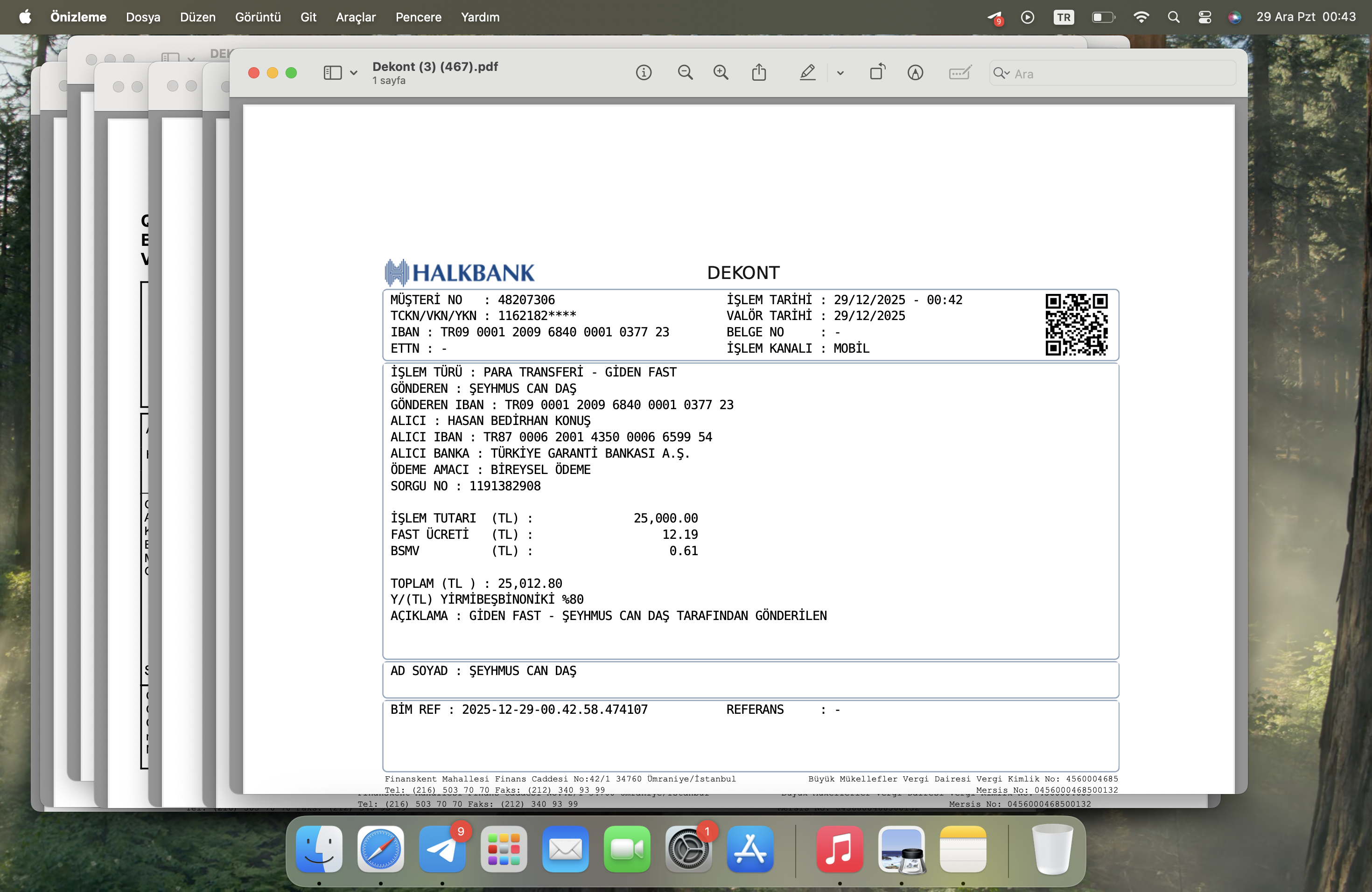Activate the highlight pen tool
The width and height of the screenshot is (1372, 892).
tap(807, 73)
